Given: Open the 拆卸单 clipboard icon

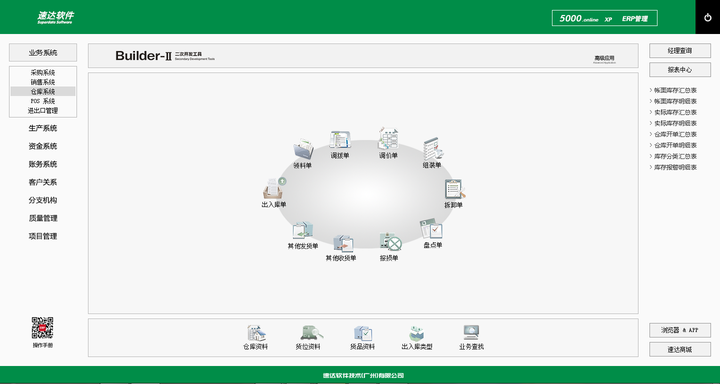Looking at the screenshot, I should [455, 189].
